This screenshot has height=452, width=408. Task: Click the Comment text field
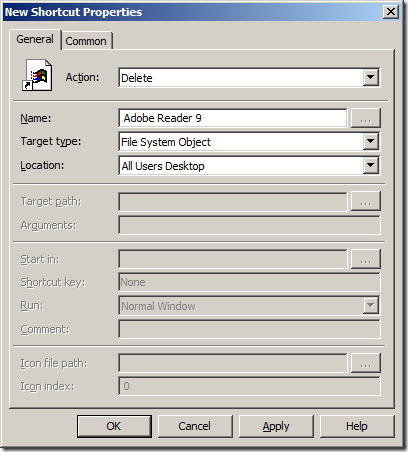[x=249, y=329]
